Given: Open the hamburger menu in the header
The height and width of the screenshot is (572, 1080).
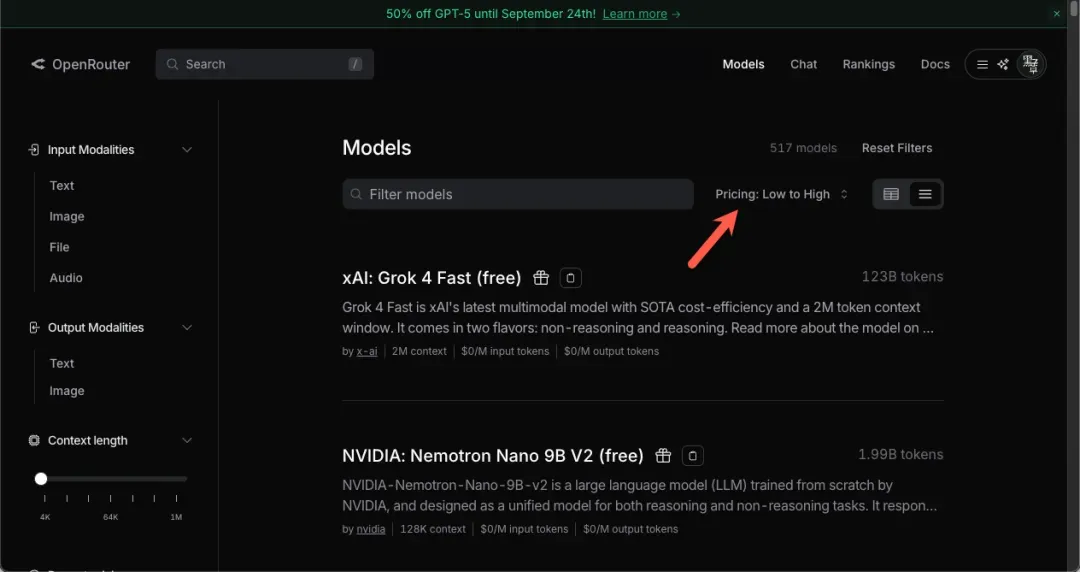Looking at the screenshot, I should pyautogui.click(x=982, y=64).
